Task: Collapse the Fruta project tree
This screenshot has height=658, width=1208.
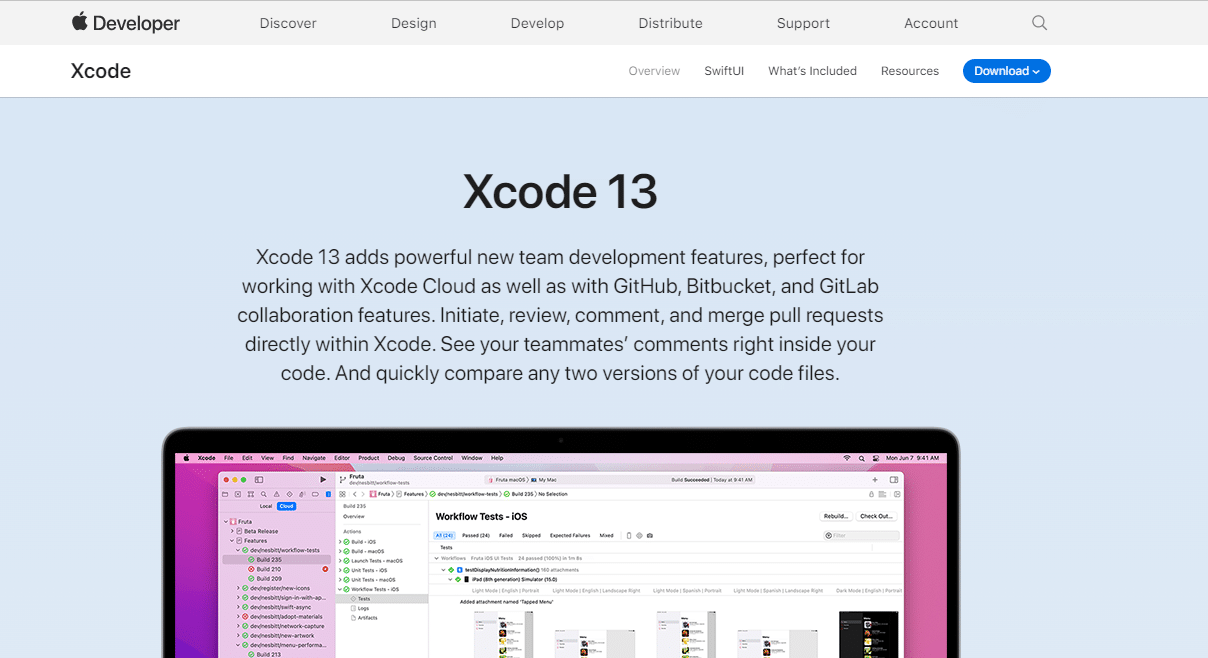Action: [226, 522]
